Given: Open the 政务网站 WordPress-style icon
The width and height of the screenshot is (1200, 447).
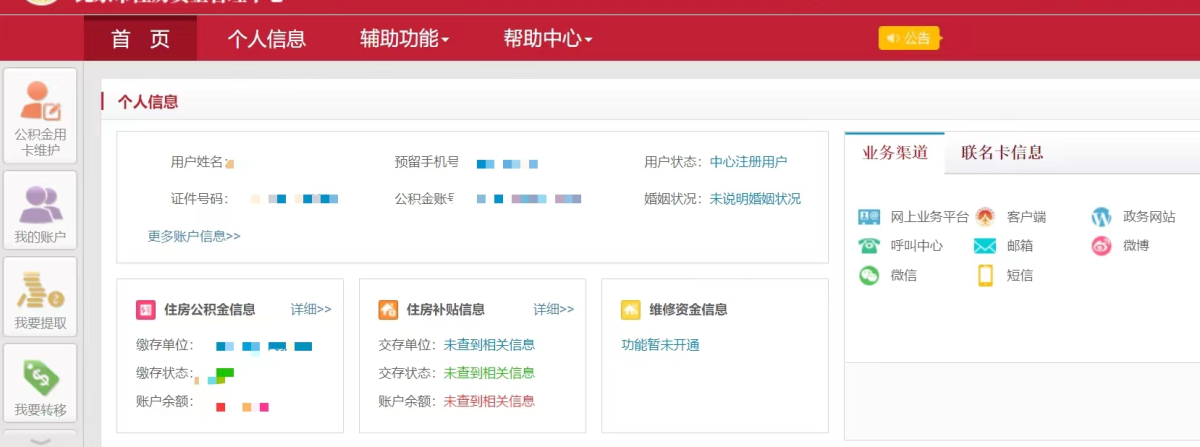Looking at the screenshot, I should pos(1101,217).
